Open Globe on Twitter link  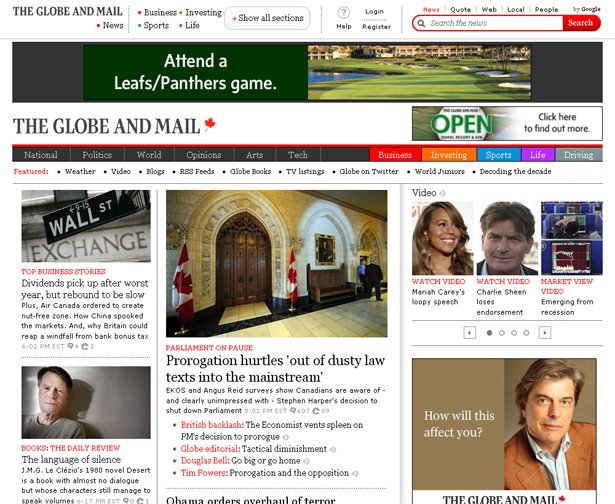point(369,171)
